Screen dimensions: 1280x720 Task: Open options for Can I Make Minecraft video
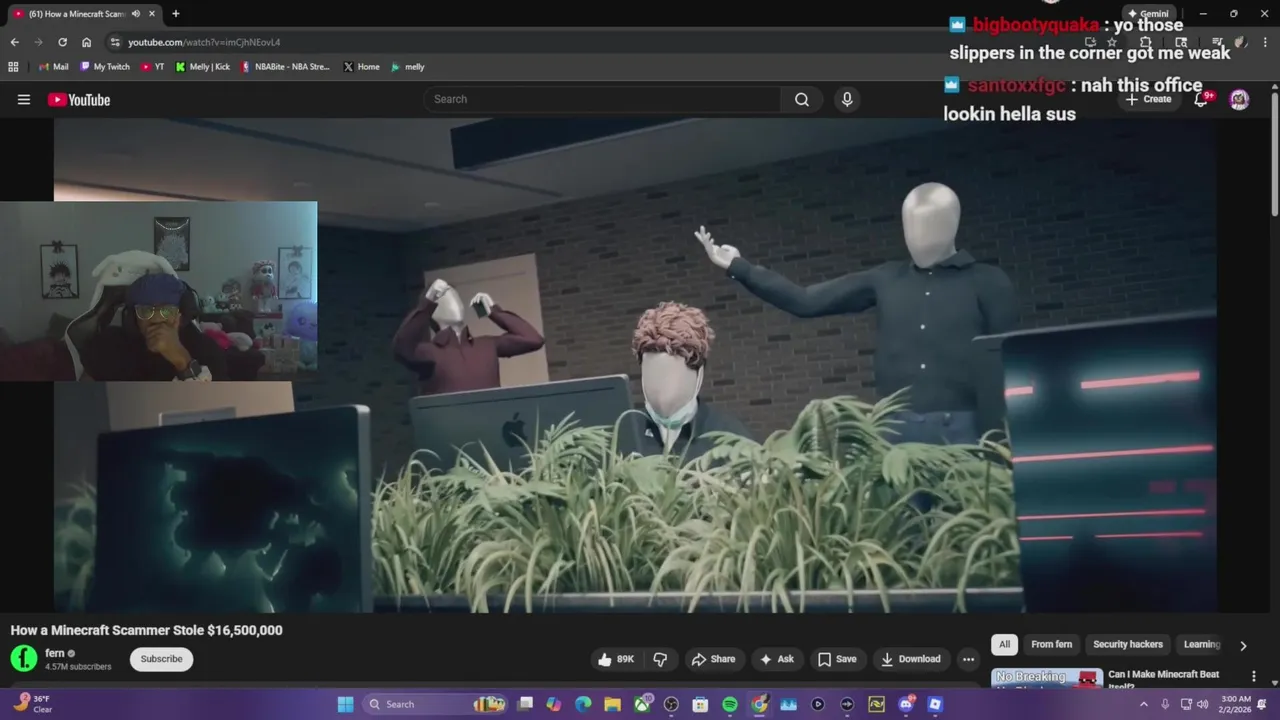(1254, 677)
